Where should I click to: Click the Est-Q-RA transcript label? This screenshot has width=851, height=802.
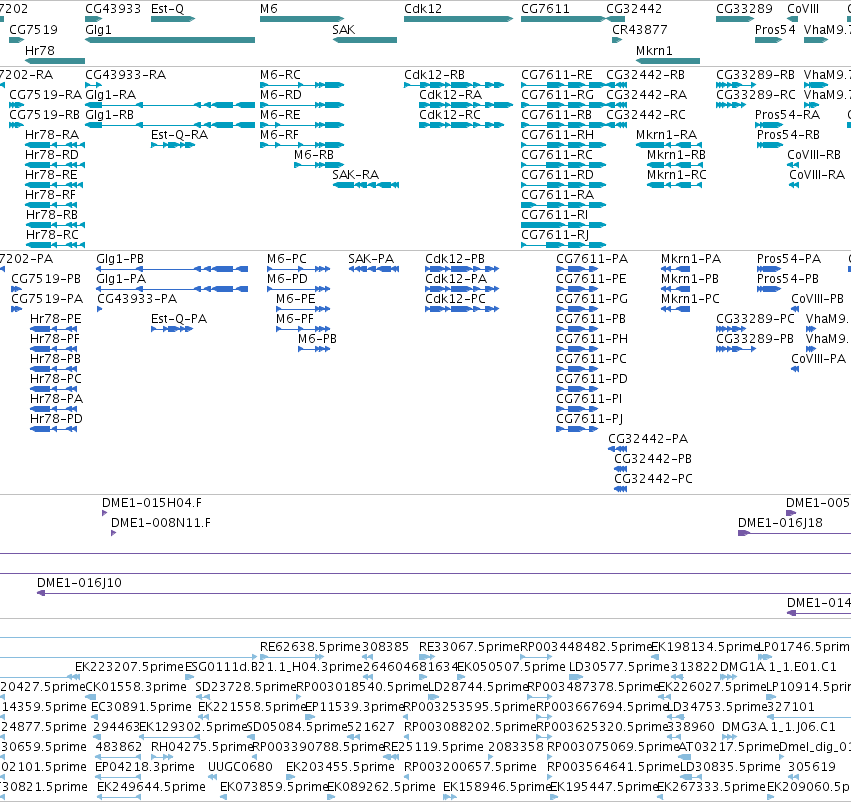click(179, 135)
